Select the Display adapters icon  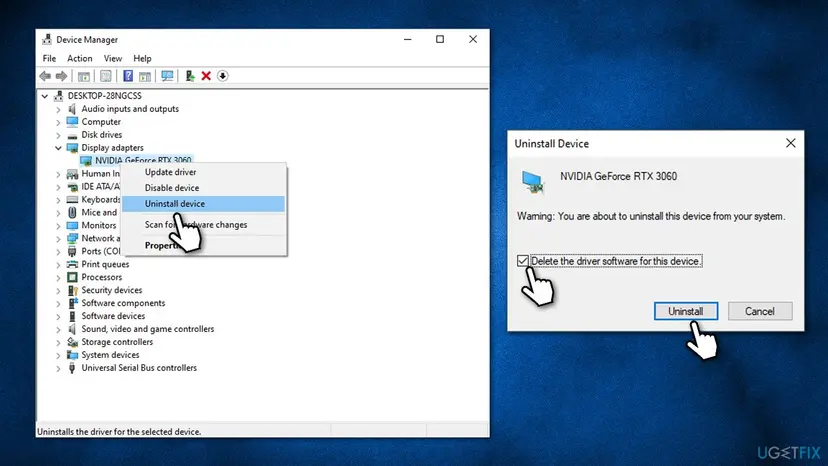tap(72, 147)
